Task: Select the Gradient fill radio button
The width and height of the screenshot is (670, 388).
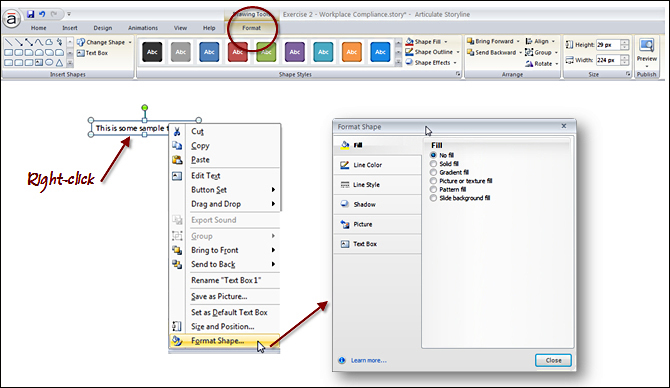Action: [433, 172]
